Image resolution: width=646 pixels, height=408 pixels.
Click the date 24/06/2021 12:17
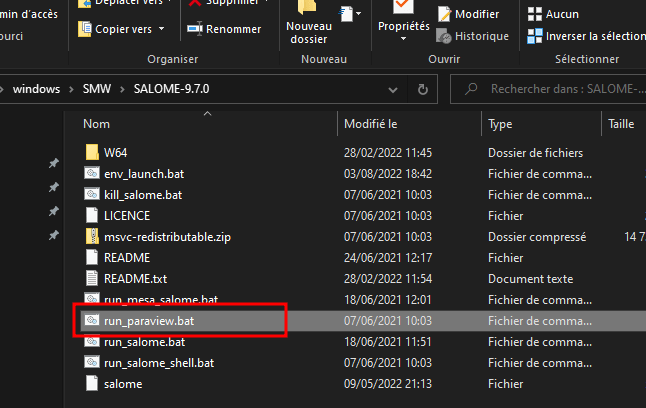388,258
